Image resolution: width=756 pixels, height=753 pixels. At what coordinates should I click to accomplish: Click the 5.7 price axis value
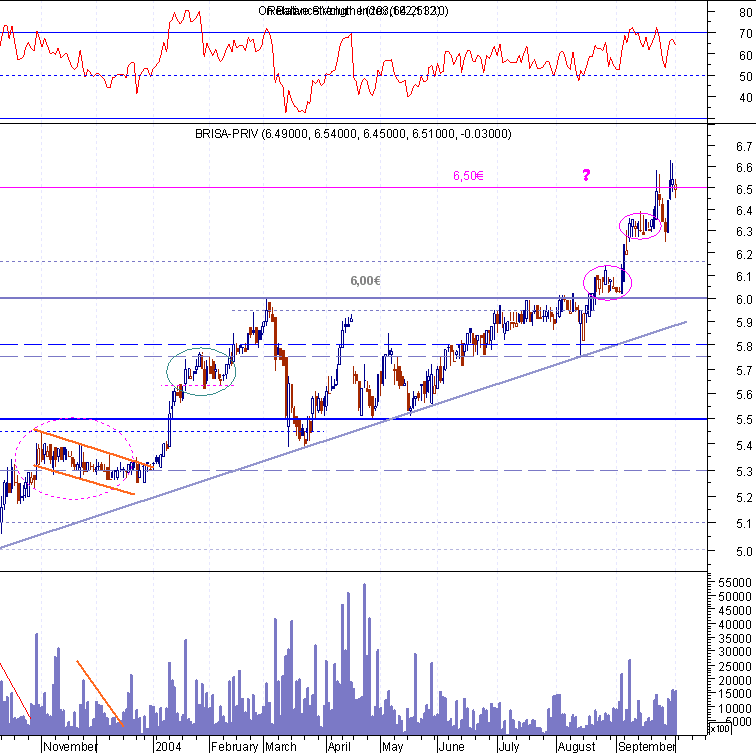[x=744, y=370]
